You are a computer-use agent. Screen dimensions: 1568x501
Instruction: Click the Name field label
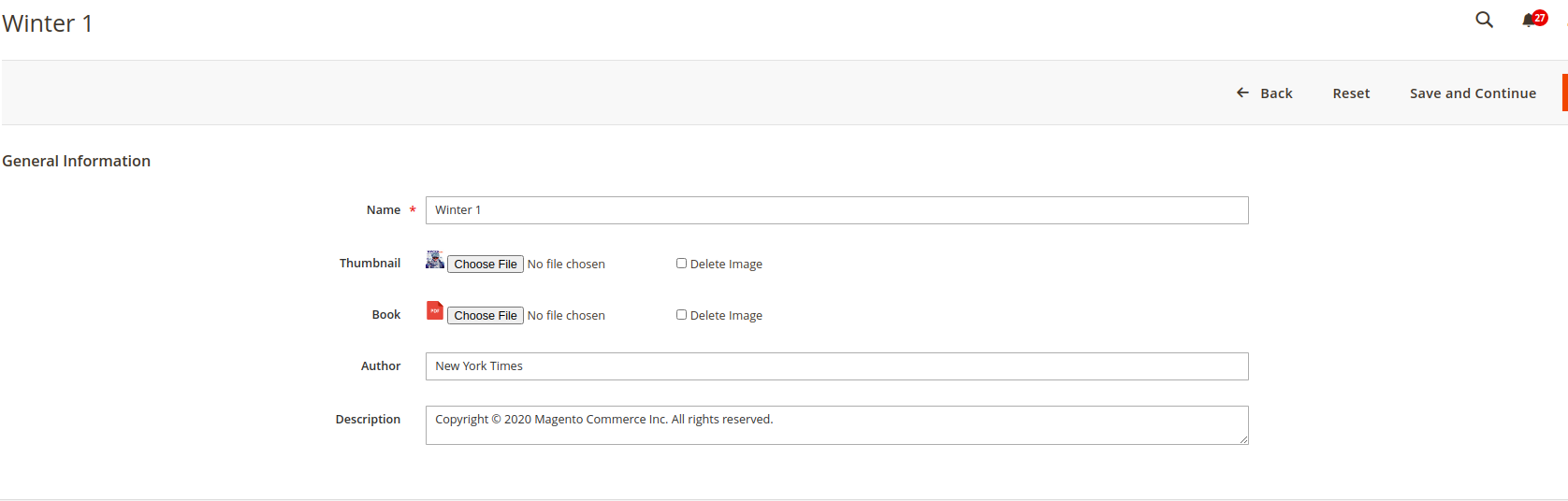pyautogui.click(x=384, y=210)
